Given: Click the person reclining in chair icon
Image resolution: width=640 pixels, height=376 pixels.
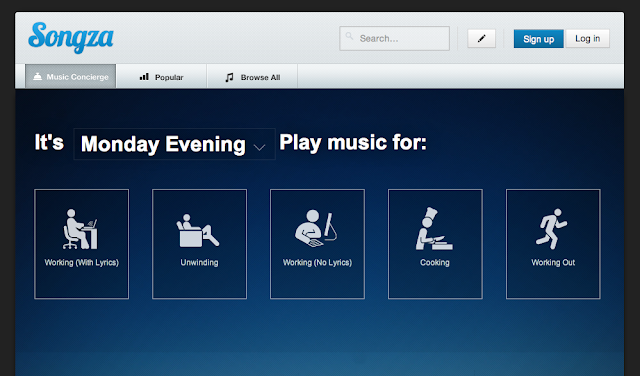Looking at the screenshot, I should (198, 230).
